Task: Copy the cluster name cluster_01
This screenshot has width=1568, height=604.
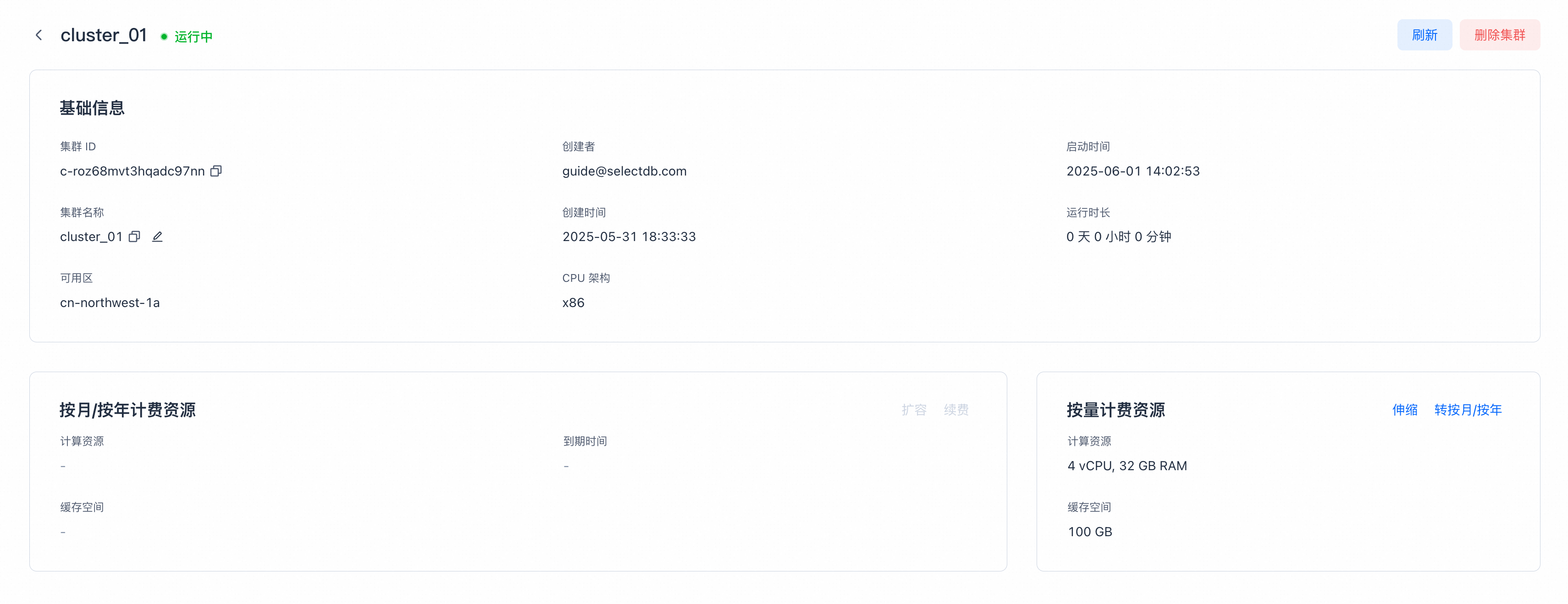Action: 134,236
